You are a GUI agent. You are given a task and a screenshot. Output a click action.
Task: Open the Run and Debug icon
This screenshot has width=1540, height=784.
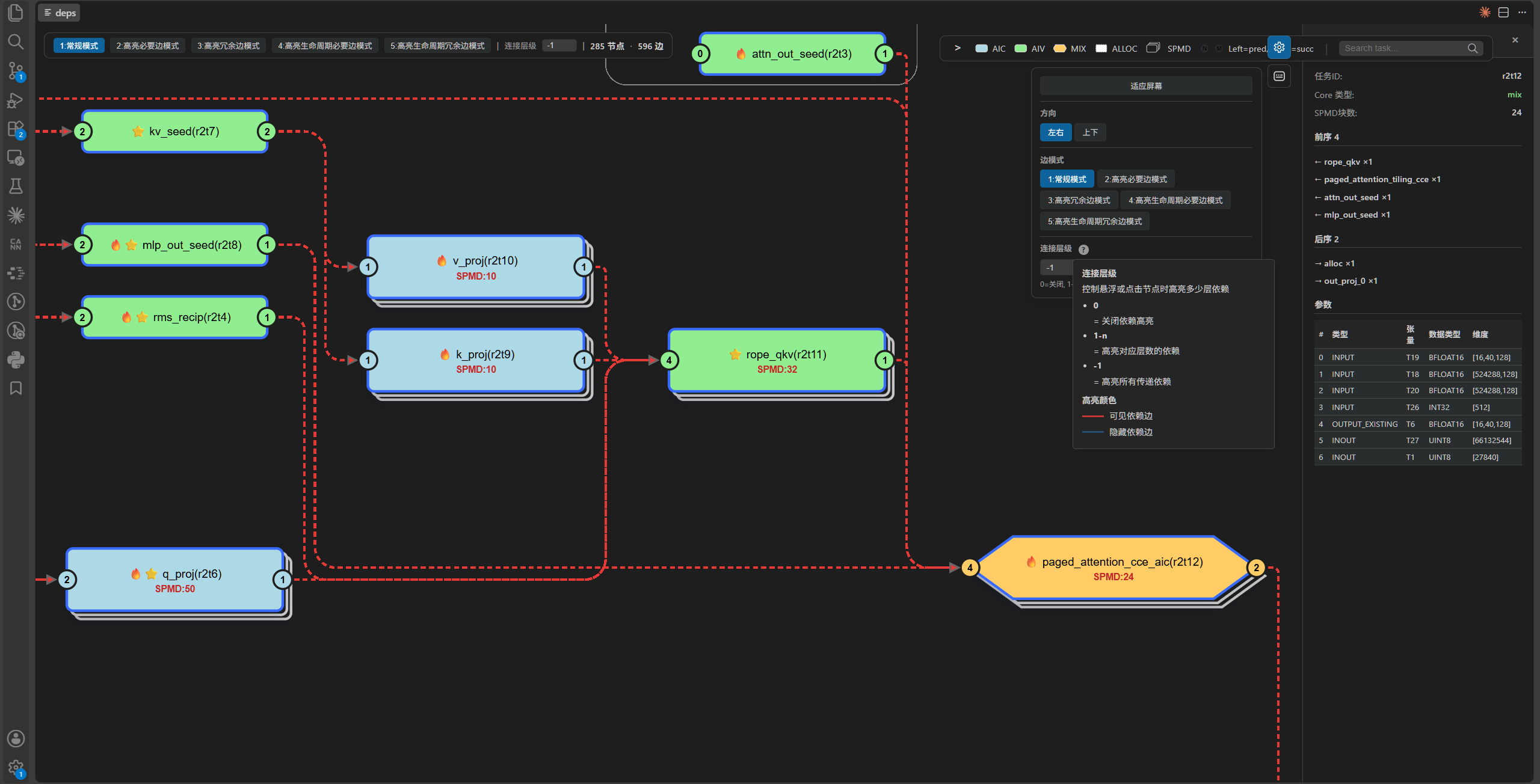[x=16, y=100]
